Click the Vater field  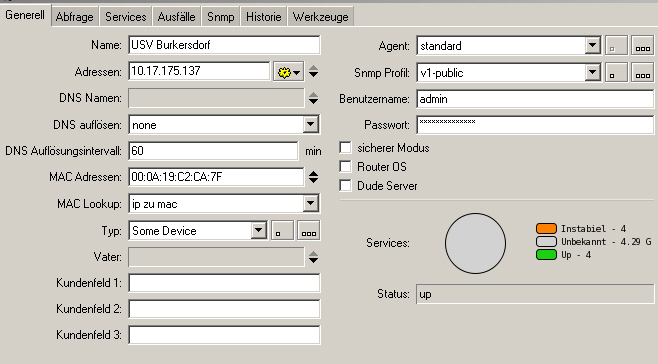[x=216, y=257]
